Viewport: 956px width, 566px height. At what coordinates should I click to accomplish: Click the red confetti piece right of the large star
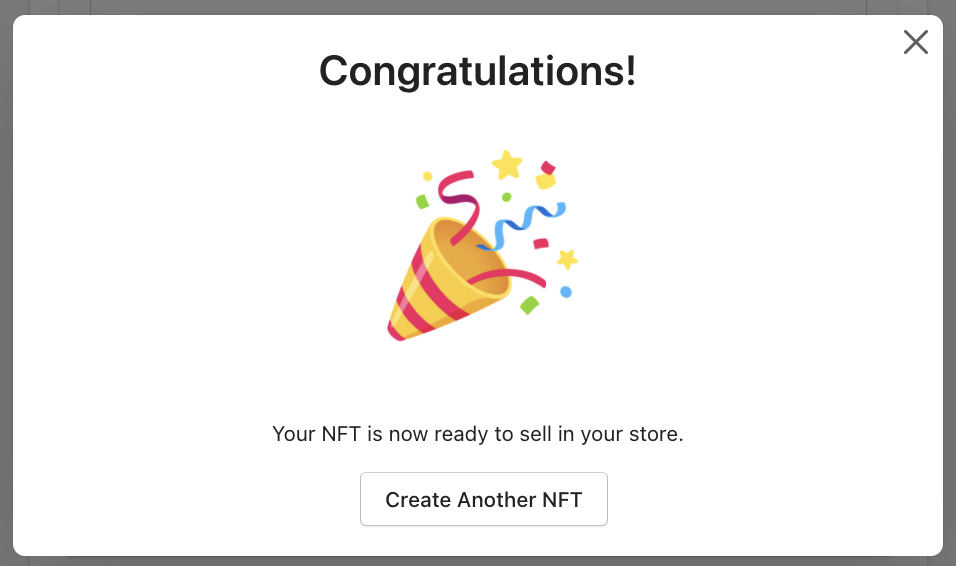pos(547,167)
